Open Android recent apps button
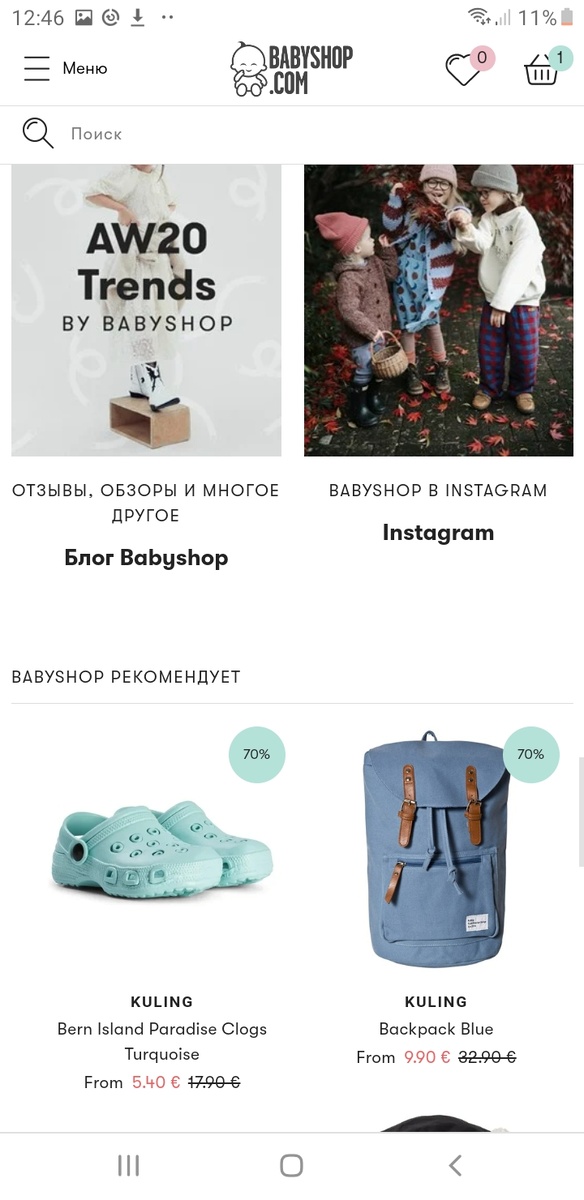The height and width of the screenshot is (1200, 584). pyautogui.click(x=128, y=1165)
